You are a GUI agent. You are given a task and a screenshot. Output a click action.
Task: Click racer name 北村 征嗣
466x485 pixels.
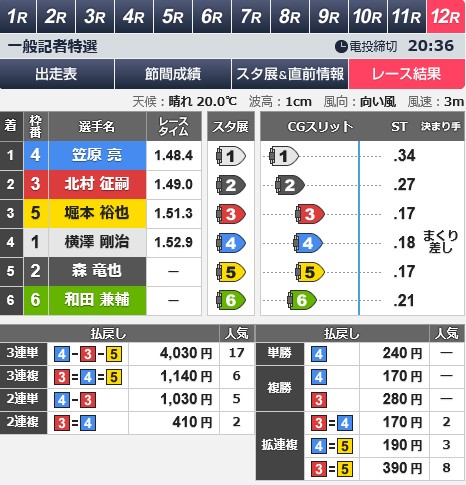tap(97, 184)
